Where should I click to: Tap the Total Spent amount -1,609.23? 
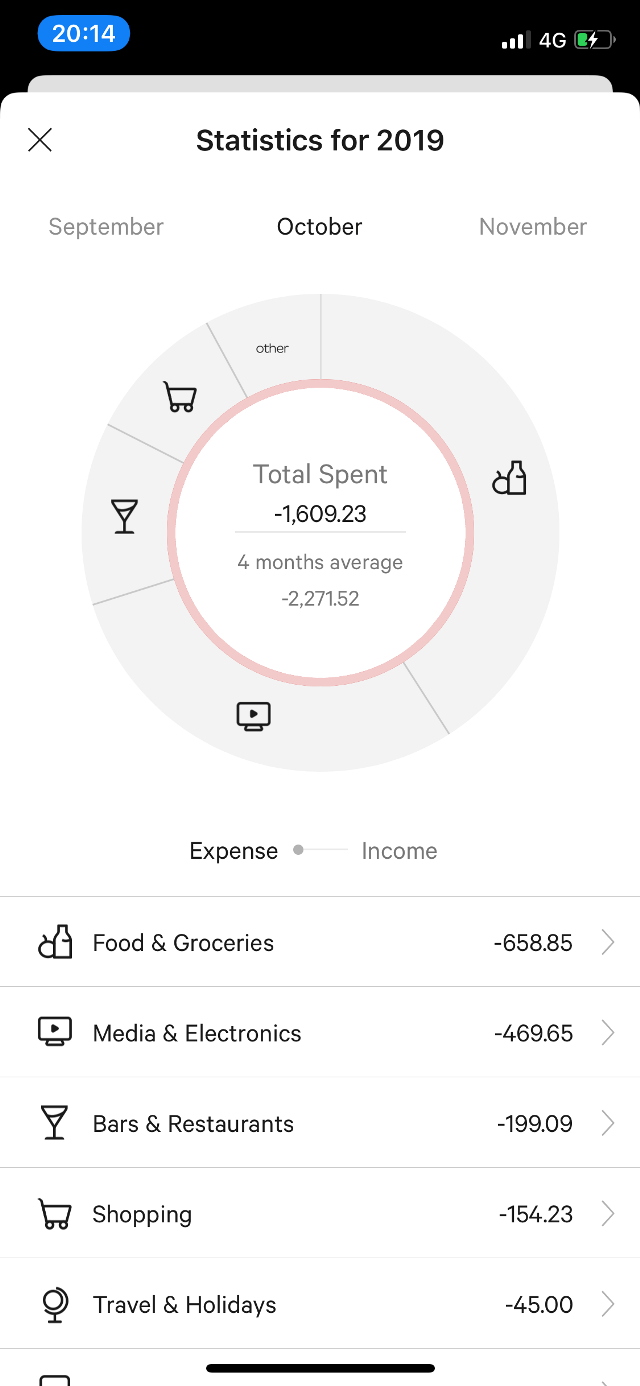[320, 514]
